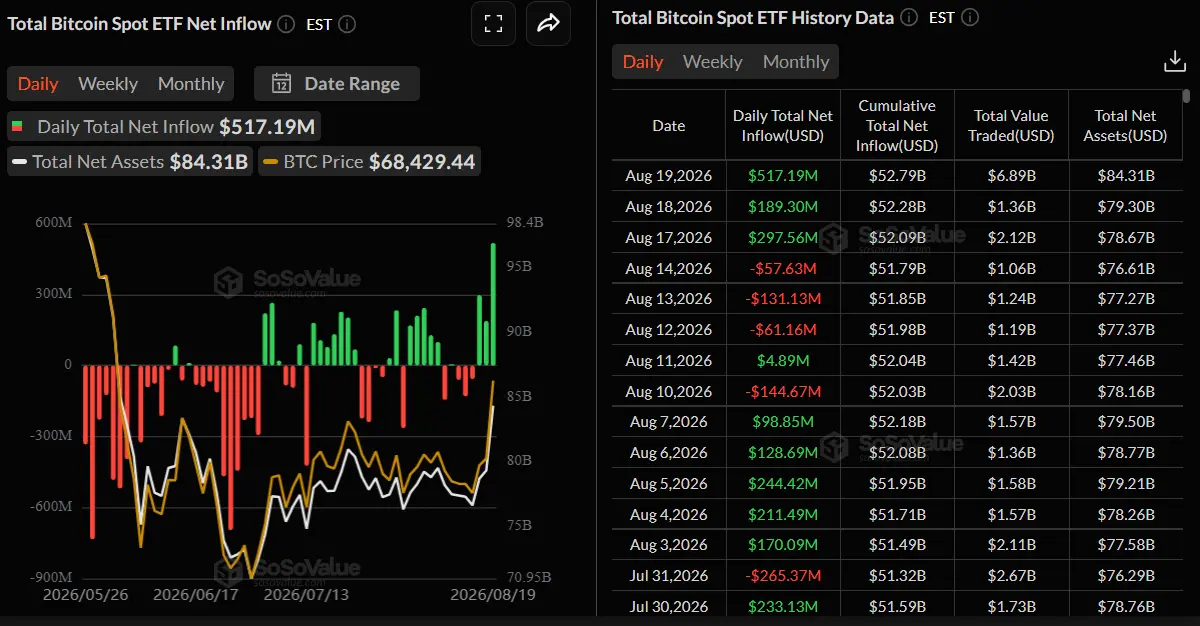Click the $79.30B net assets cell
The image size is (1200, 626).
point(1125,207)
